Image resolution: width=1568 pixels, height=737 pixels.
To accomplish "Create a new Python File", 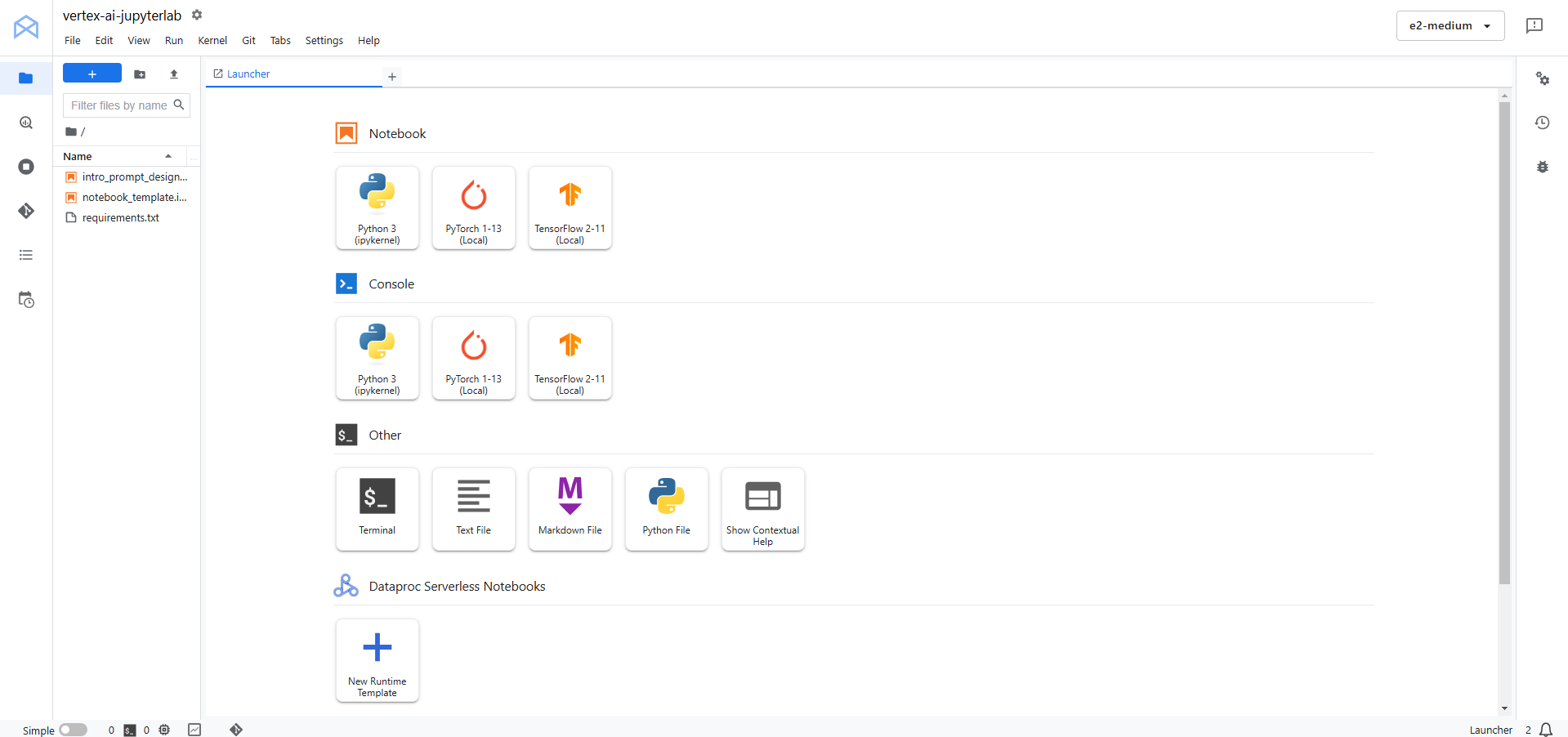I will (666, 509).
